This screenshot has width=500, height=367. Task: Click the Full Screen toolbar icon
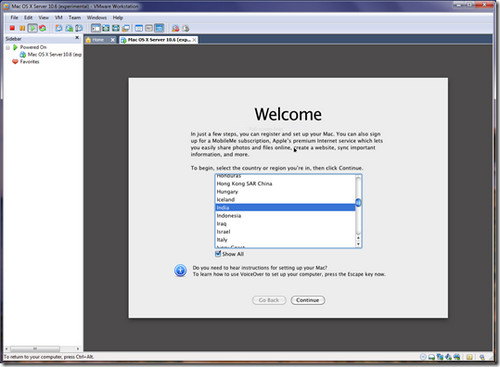(x=116, y=28)
